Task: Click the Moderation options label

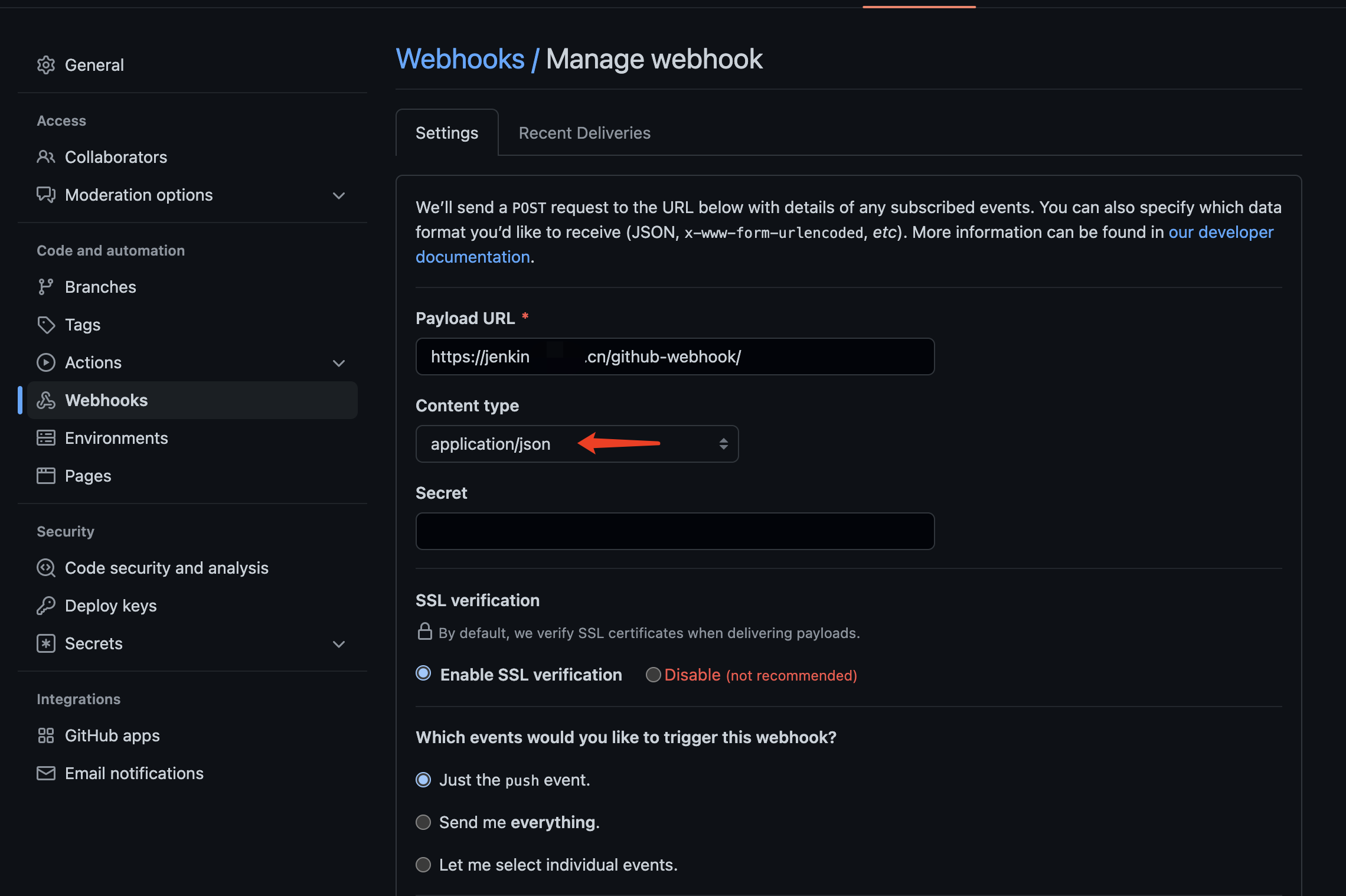Action: (139, 195)
